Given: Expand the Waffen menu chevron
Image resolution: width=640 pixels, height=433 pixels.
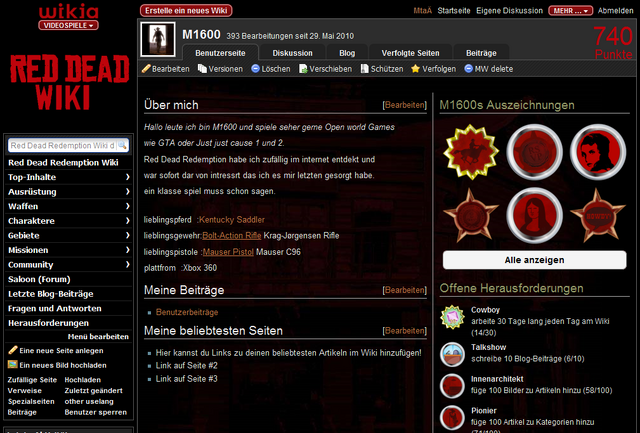Looking at the screenshot, I should [127, 206].
